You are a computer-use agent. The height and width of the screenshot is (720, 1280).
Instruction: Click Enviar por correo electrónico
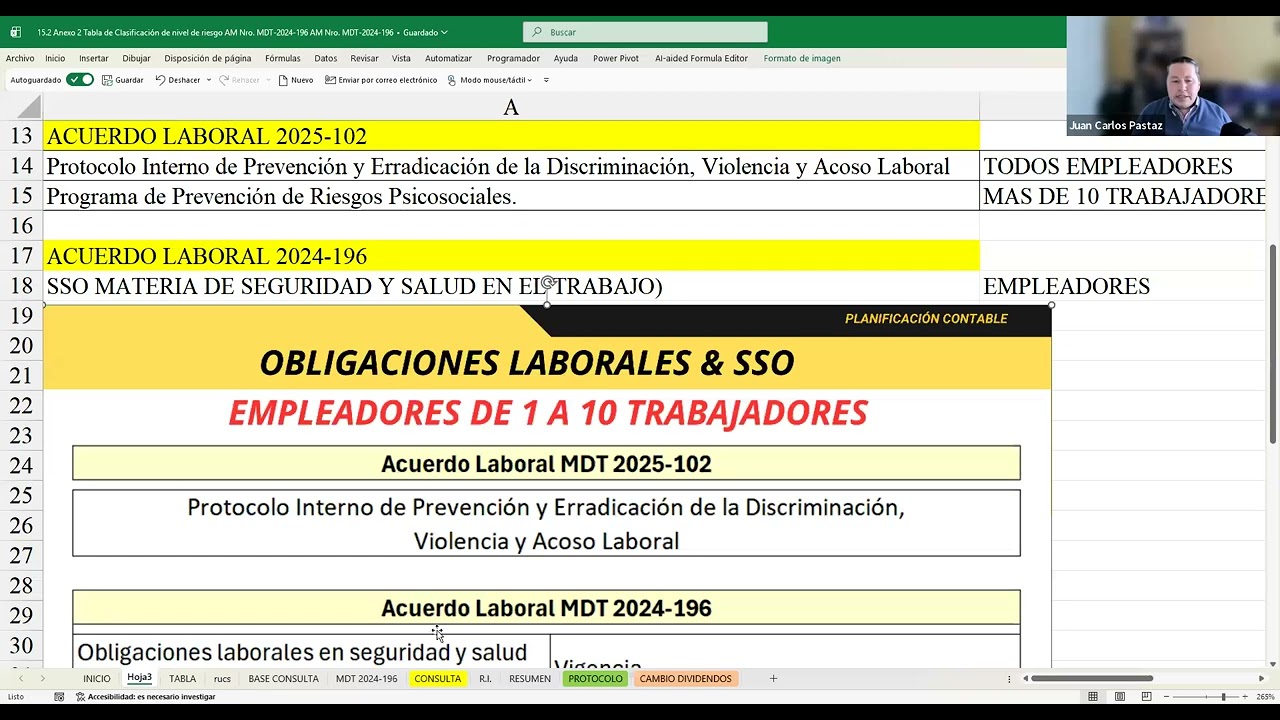[x=381, y=80]
